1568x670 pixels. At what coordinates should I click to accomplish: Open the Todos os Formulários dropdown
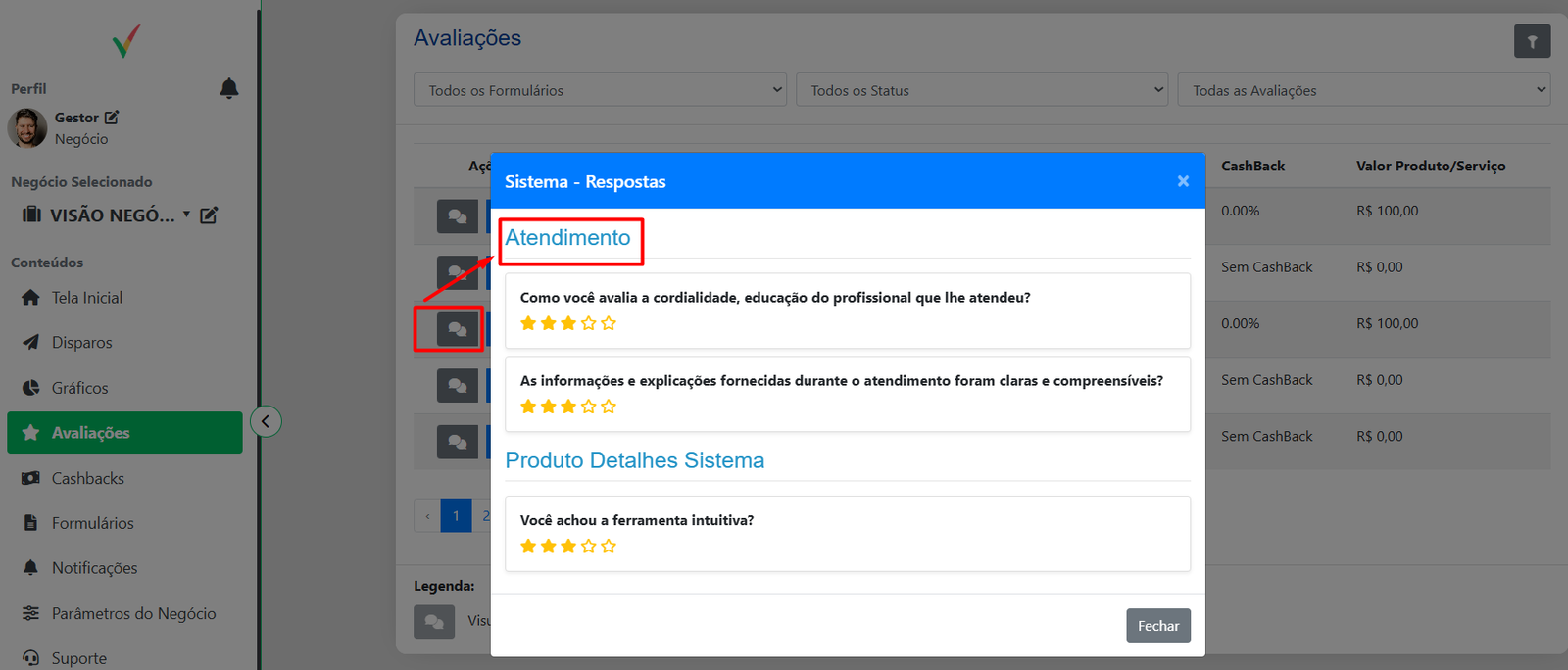(x=600, y=90)
